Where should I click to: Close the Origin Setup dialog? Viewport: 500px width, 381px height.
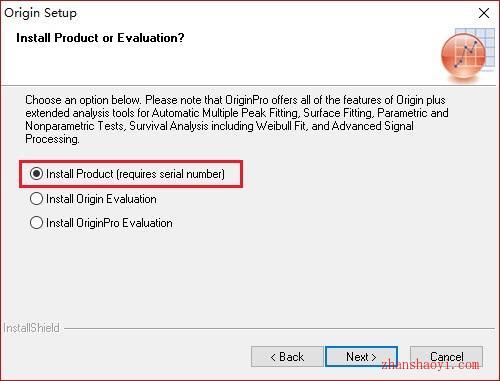[484, 13]
